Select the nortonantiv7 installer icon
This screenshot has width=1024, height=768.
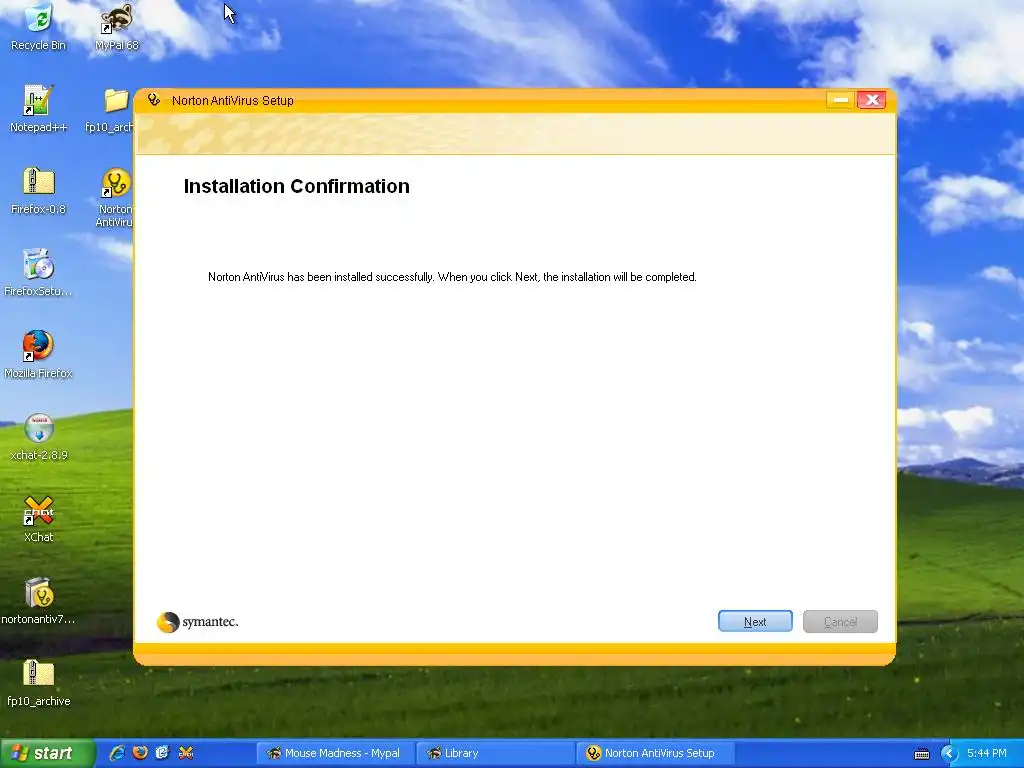pos(39,601)
